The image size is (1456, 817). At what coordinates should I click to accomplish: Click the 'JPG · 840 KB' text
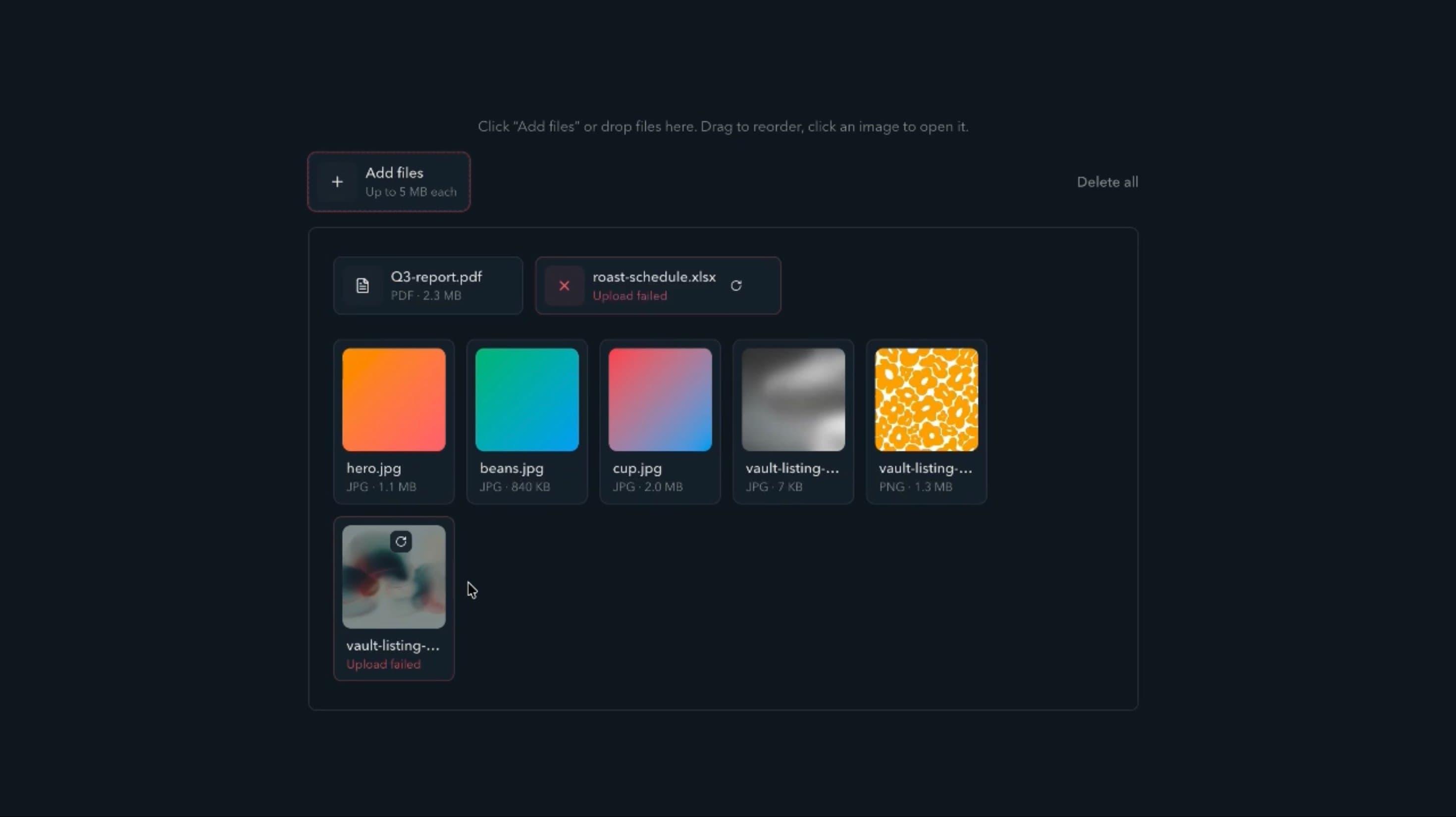pyautogui.click(x=515, y=487)
